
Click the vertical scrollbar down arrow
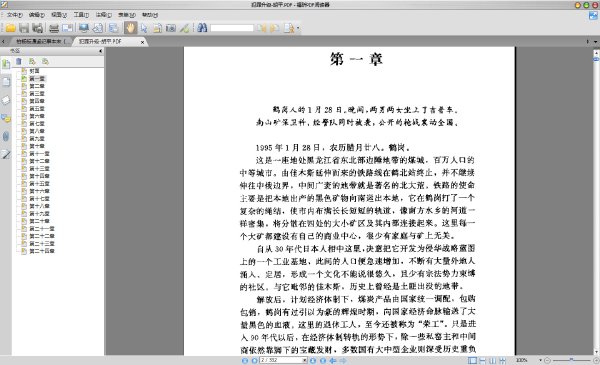(x=596, y=352)
